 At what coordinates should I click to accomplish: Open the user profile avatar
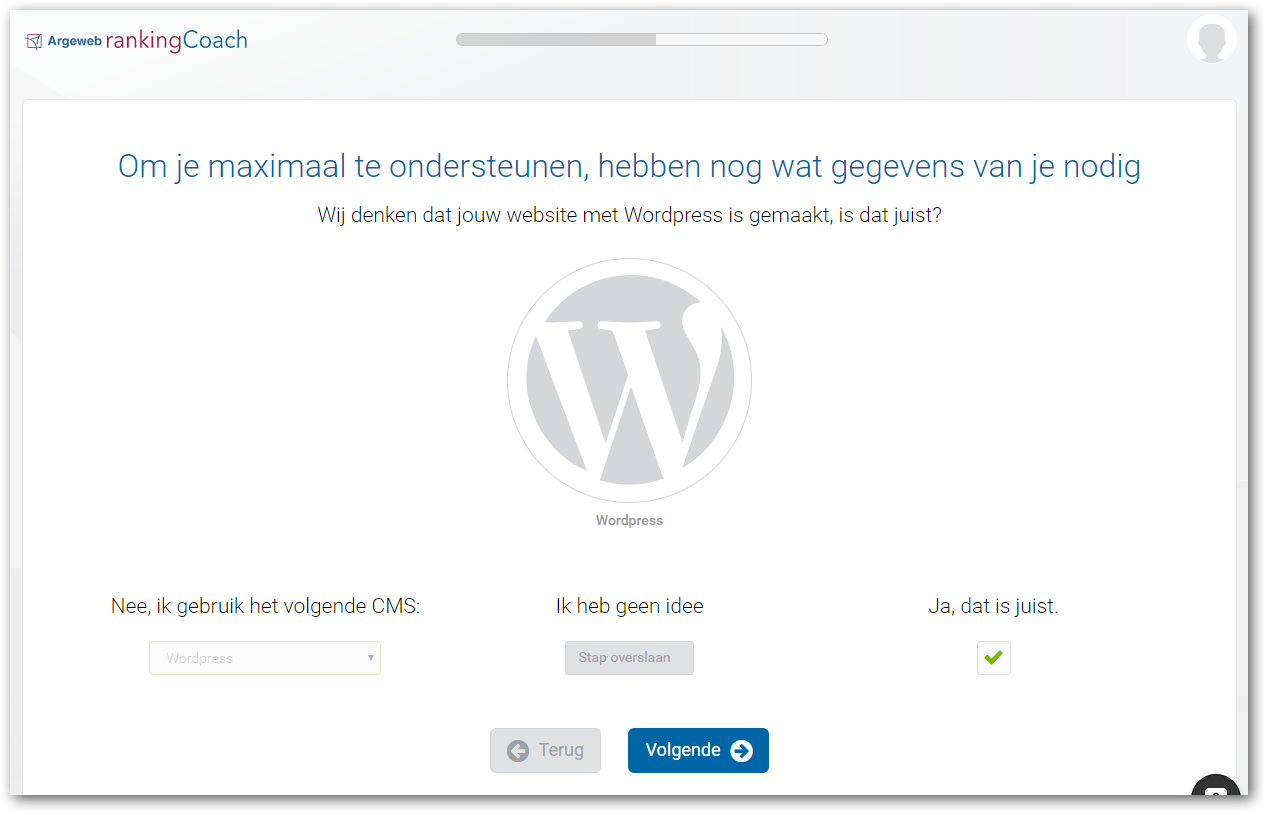pyautogui.click(x=1211, y=39)
